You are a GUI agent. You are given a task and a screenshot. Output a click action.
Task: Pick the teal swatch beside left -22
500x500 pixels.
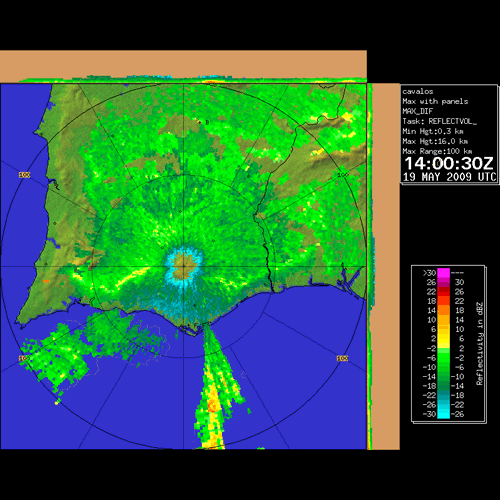point(443,395)
